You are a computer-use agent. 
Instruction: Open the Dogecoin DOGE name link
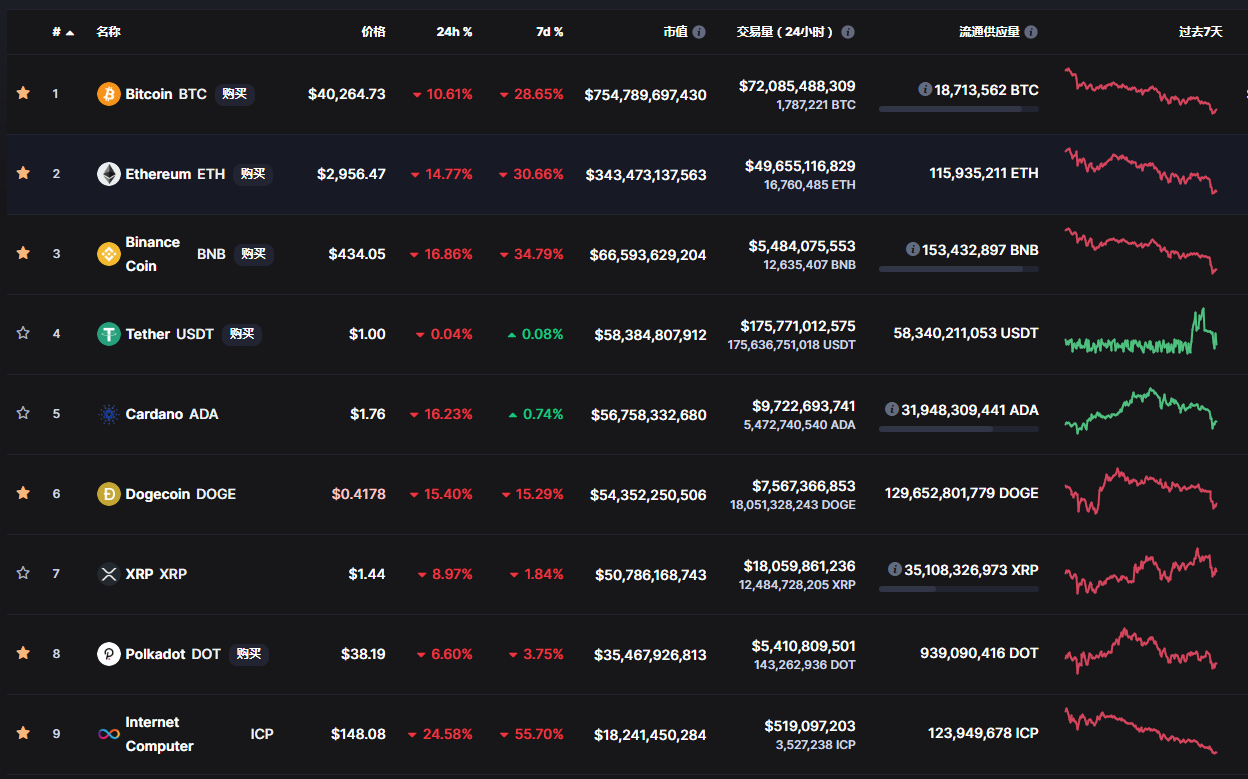tap(181, 494)
